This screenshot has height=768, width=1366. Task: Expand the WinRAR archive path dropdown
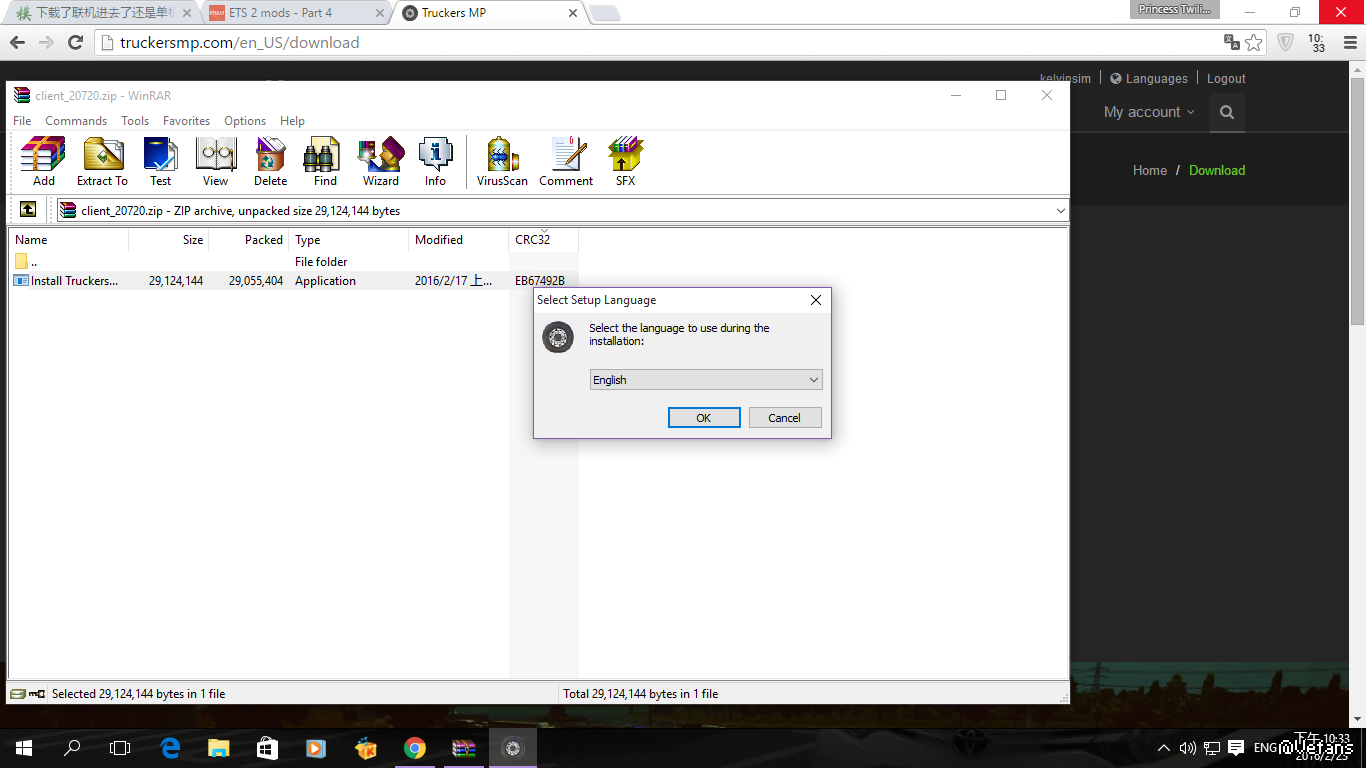click(1060, 210)
